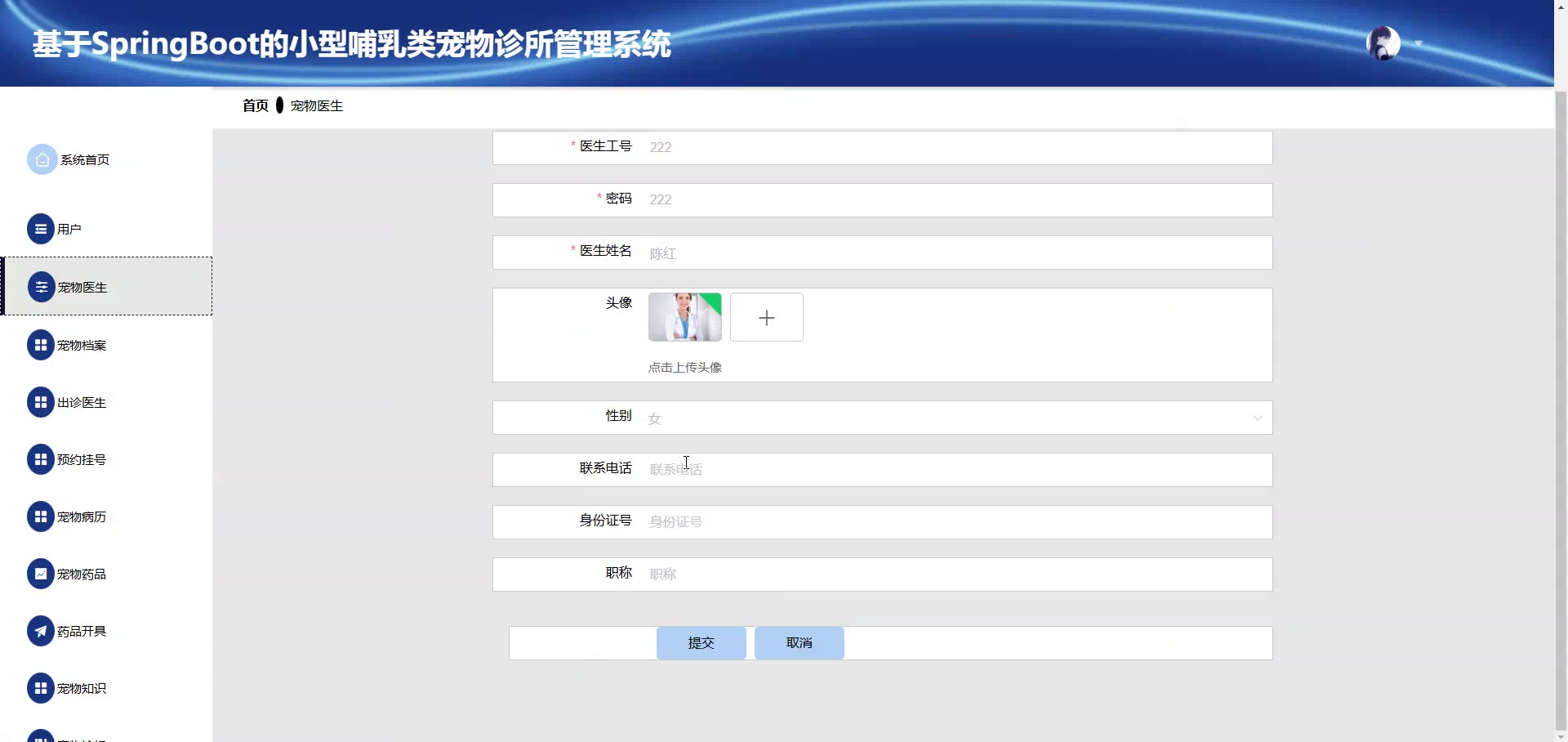Open 药品开具 menu item
The height and width of the screenshot is (742, 1568).
(x=106, y=631)
